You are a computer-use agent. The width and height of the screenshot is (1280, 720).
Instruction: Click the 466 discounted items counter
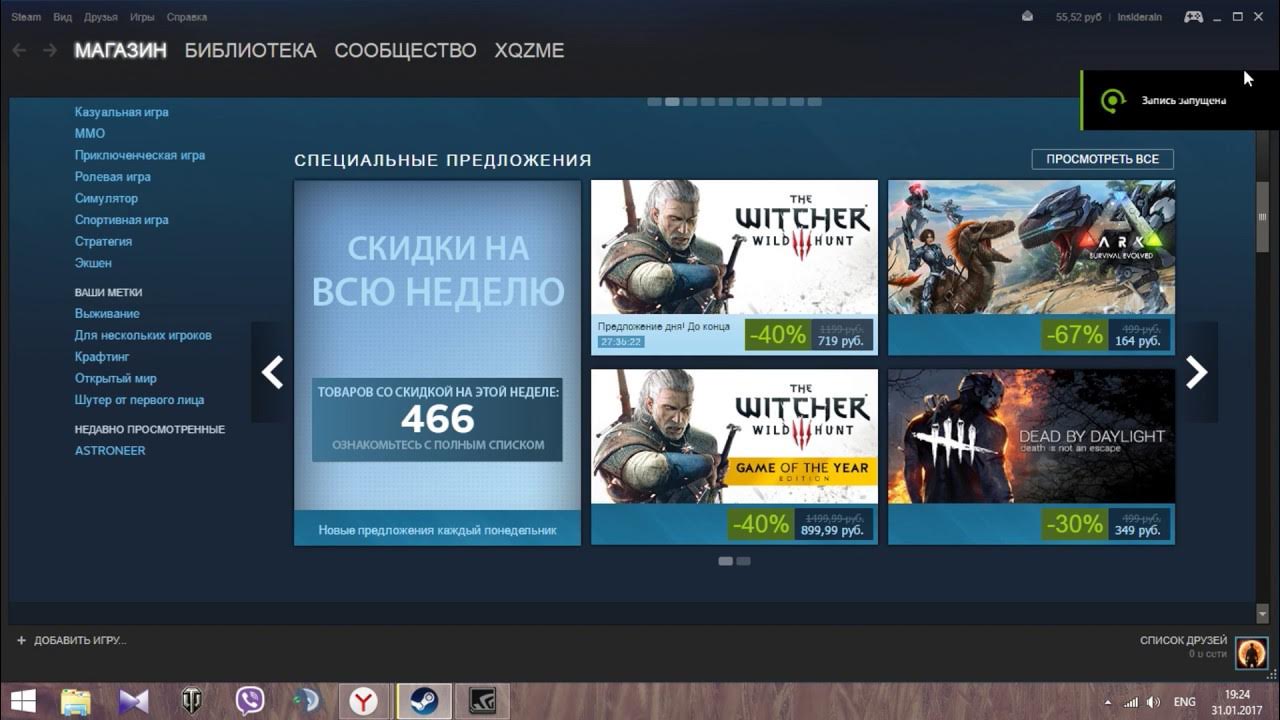(437, 419)
